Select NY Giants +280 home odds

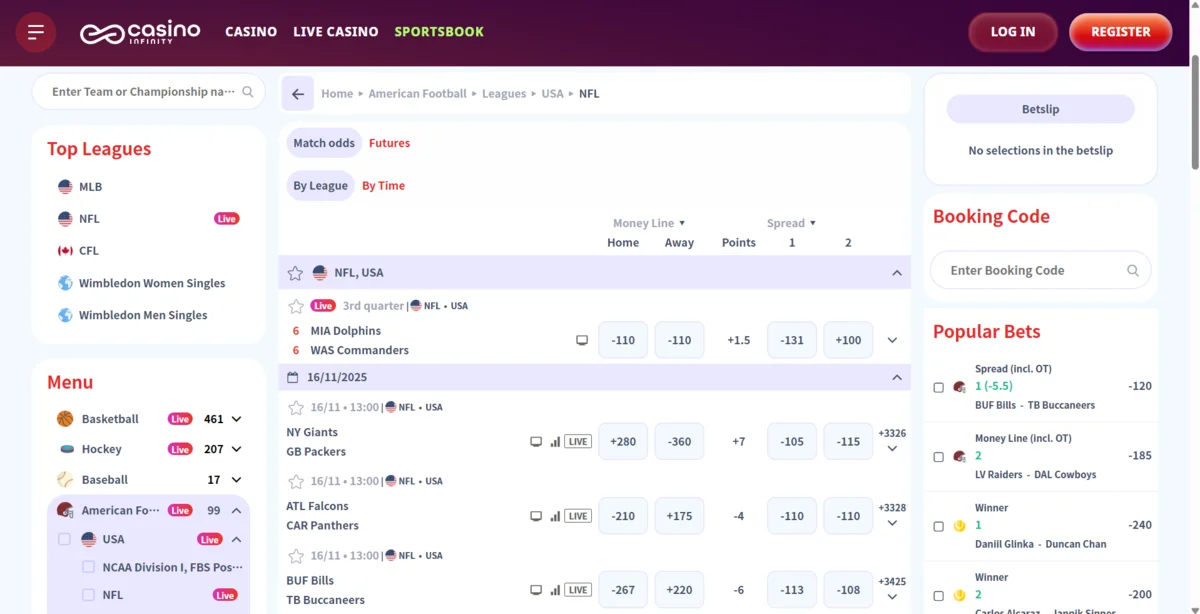click(622, 442)
